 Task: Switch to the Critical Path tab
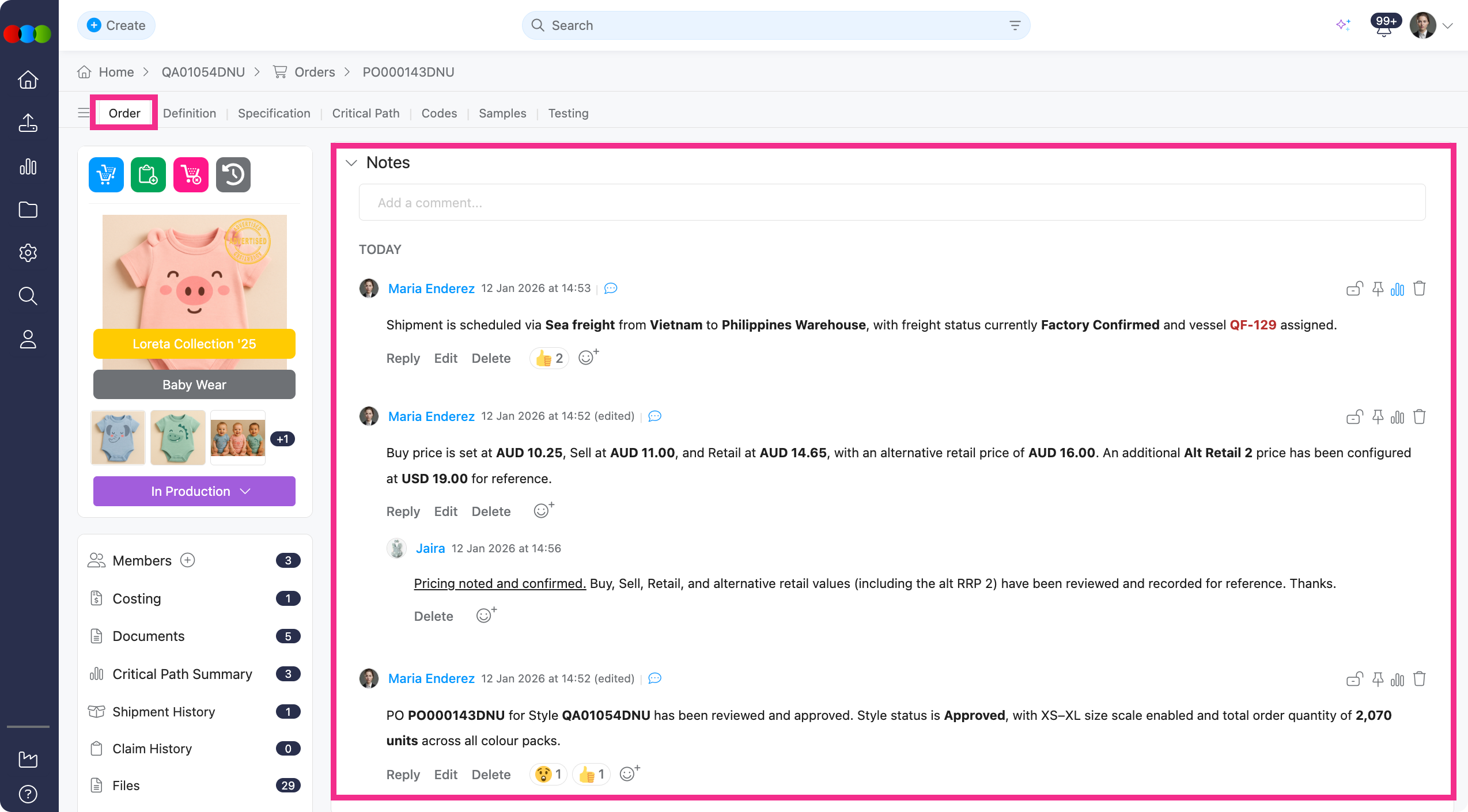click(365, 113)
